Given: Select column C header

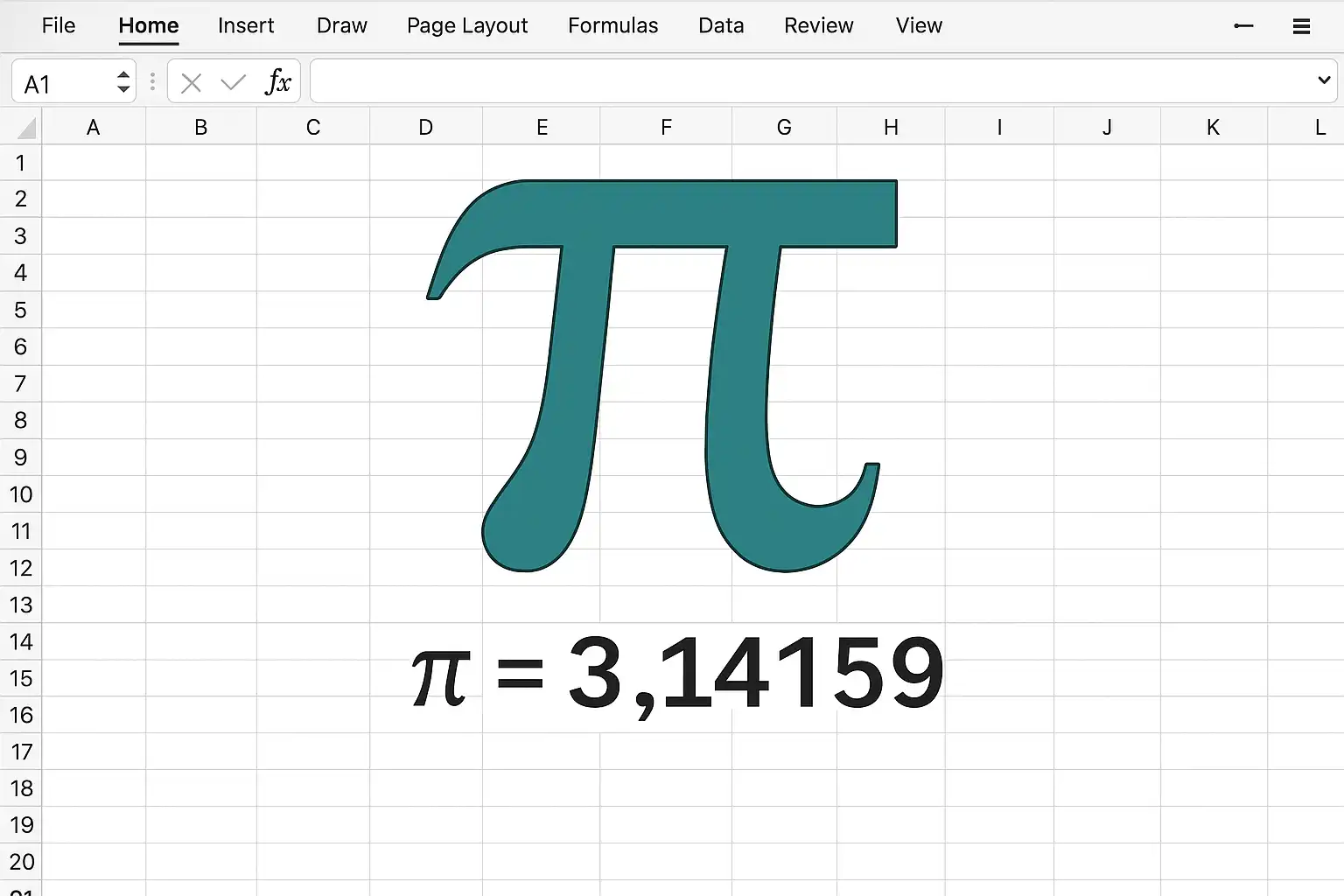Looking at the screenshot, I should click(x=313, y=128).
